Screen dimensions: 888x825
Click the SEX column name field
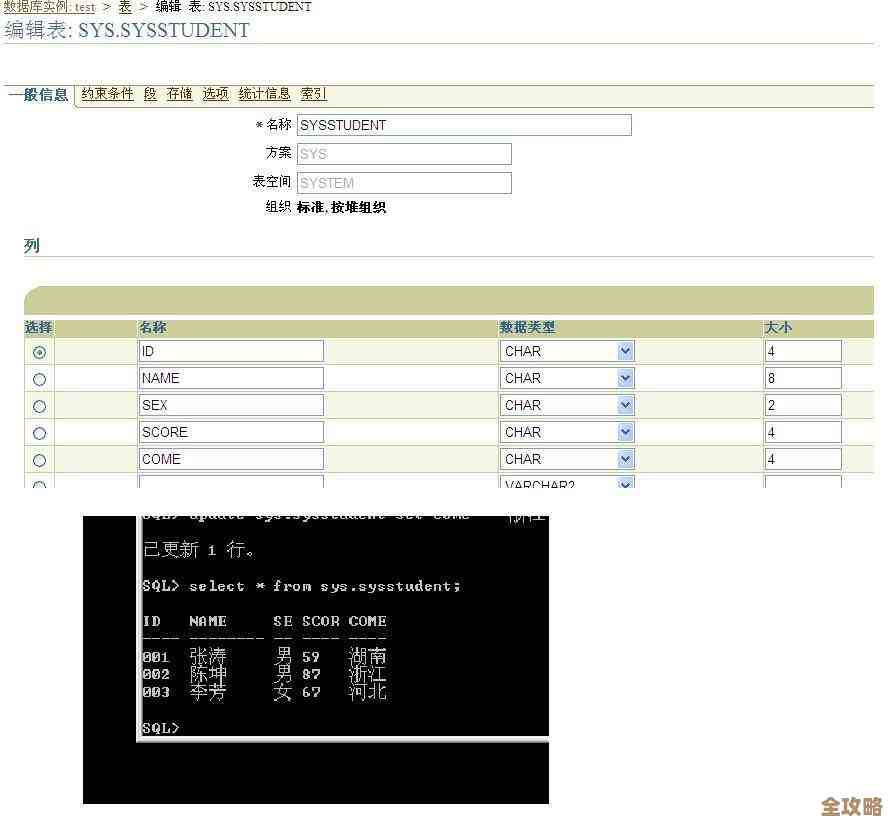pos(231,405)
